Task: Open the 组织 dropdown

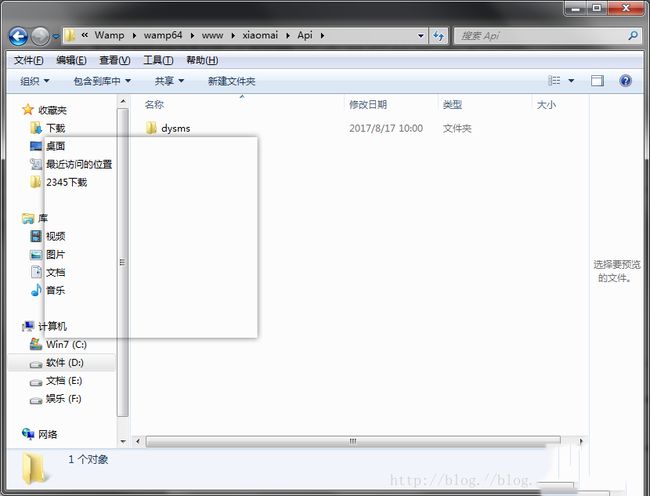Action: click(35, 81)
